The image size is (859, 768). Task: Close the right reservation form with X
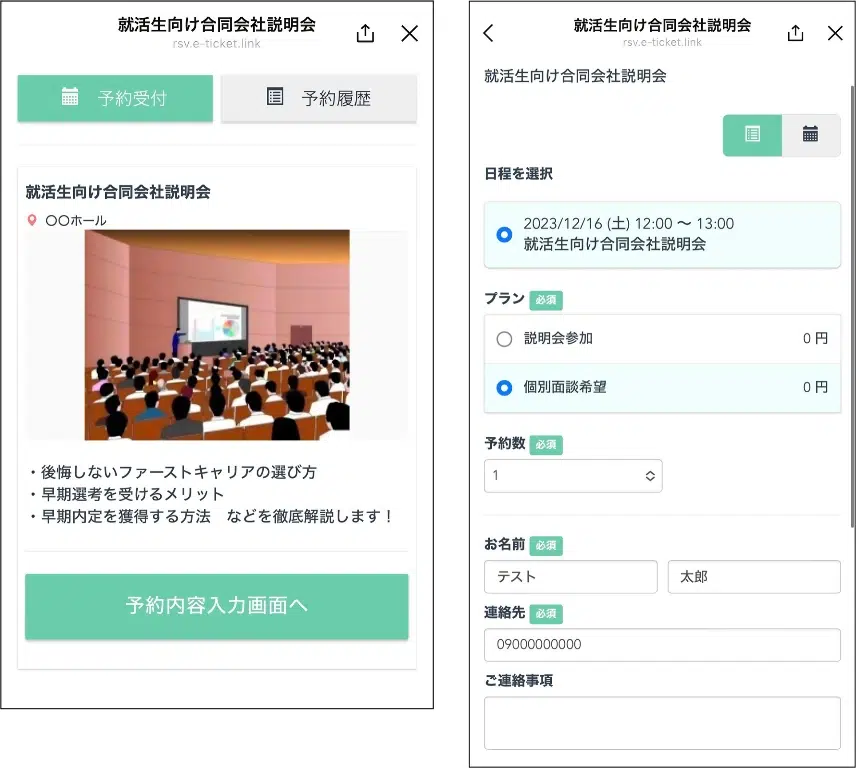point(835,33)
